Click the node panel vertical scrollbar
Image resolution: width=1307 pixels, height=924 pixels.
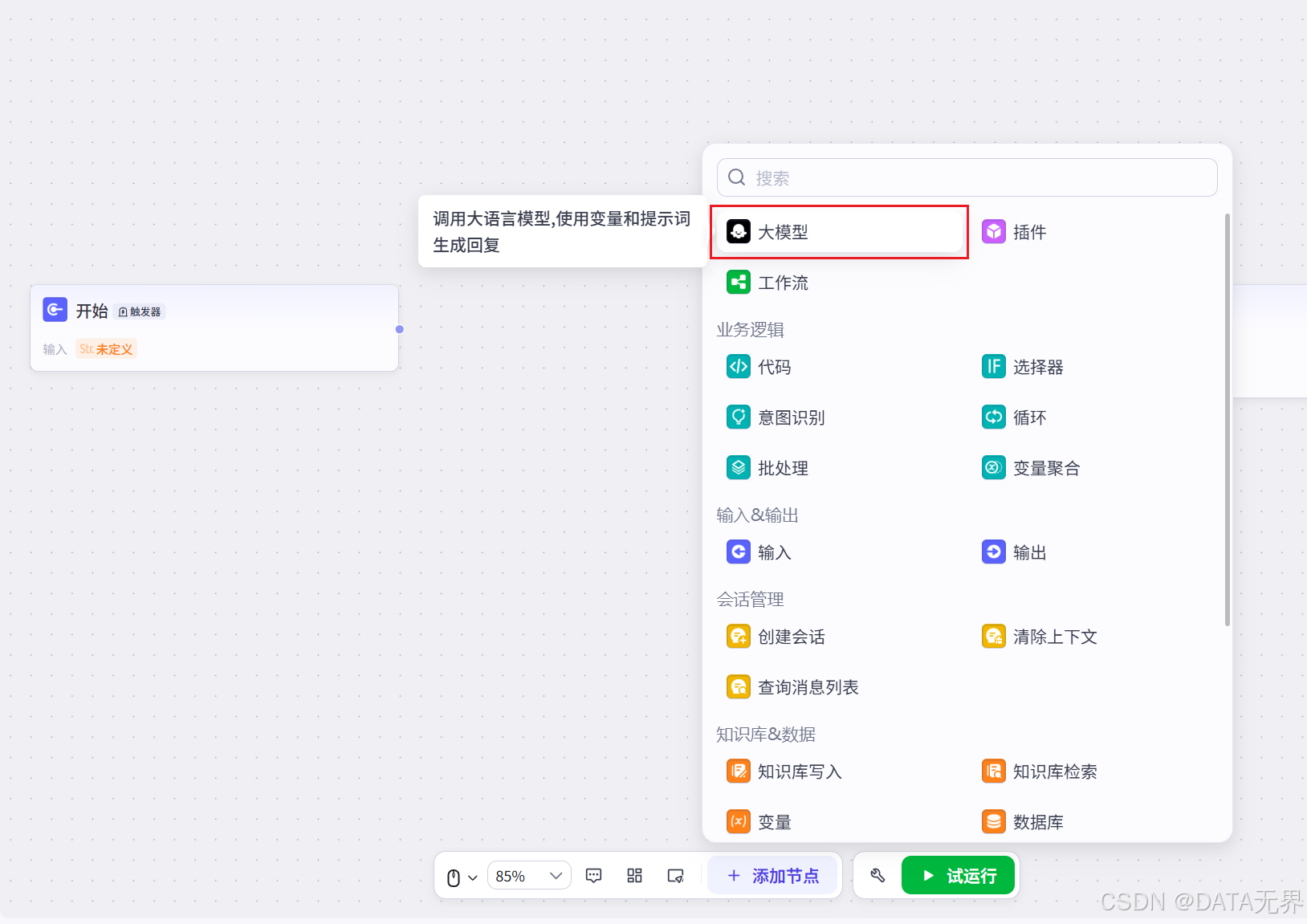point(1227,419)
